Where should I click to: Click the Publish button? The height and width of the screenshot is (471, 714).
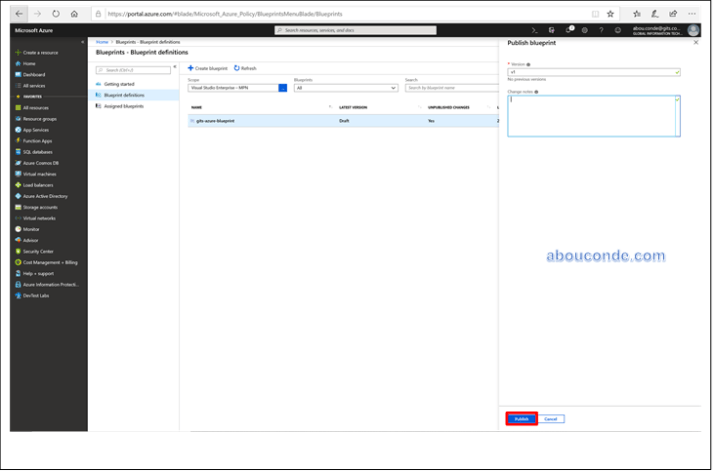point(521,419)
